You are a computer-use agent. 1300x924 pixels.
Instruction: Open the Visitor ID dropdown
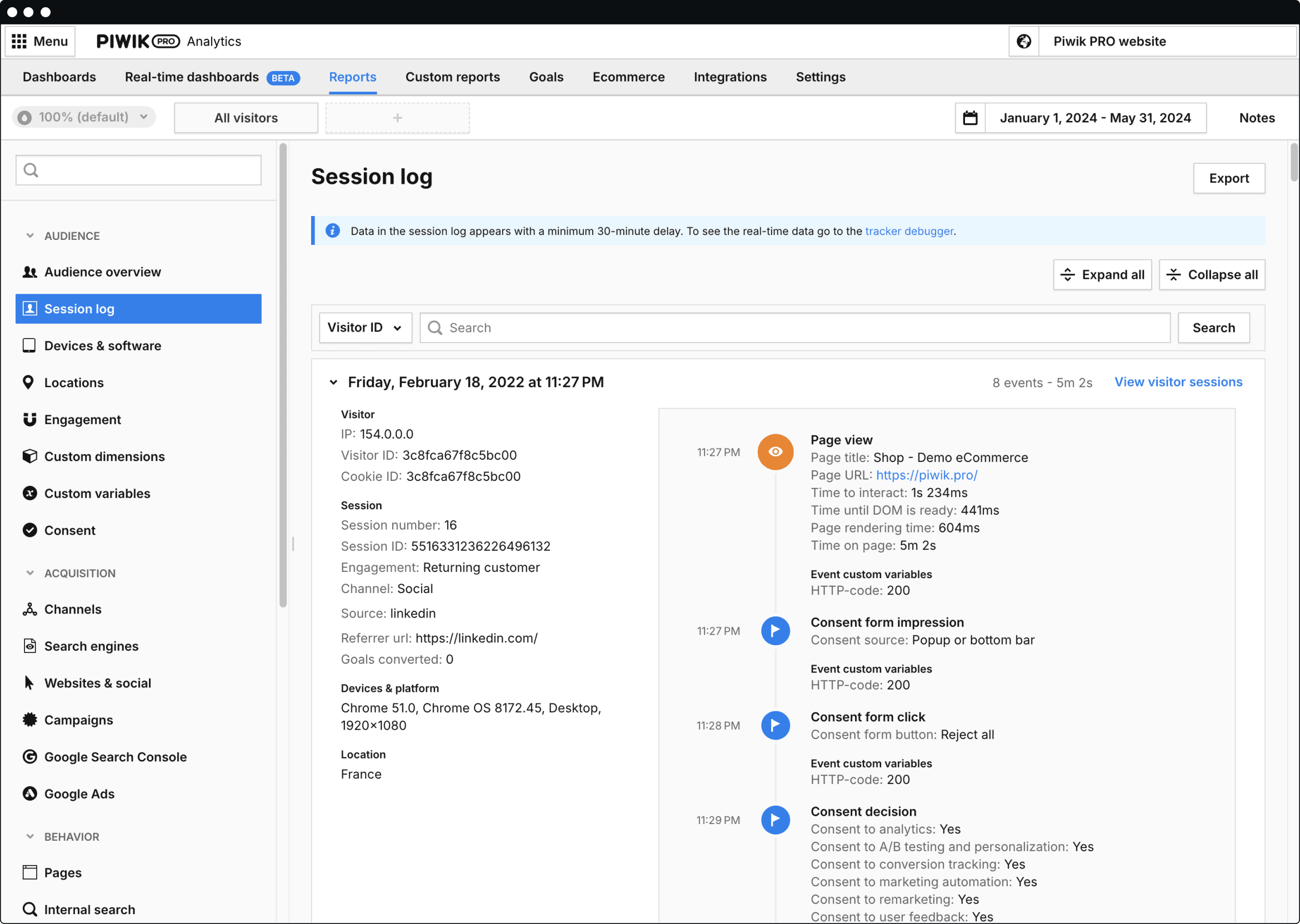pos(365,327)
